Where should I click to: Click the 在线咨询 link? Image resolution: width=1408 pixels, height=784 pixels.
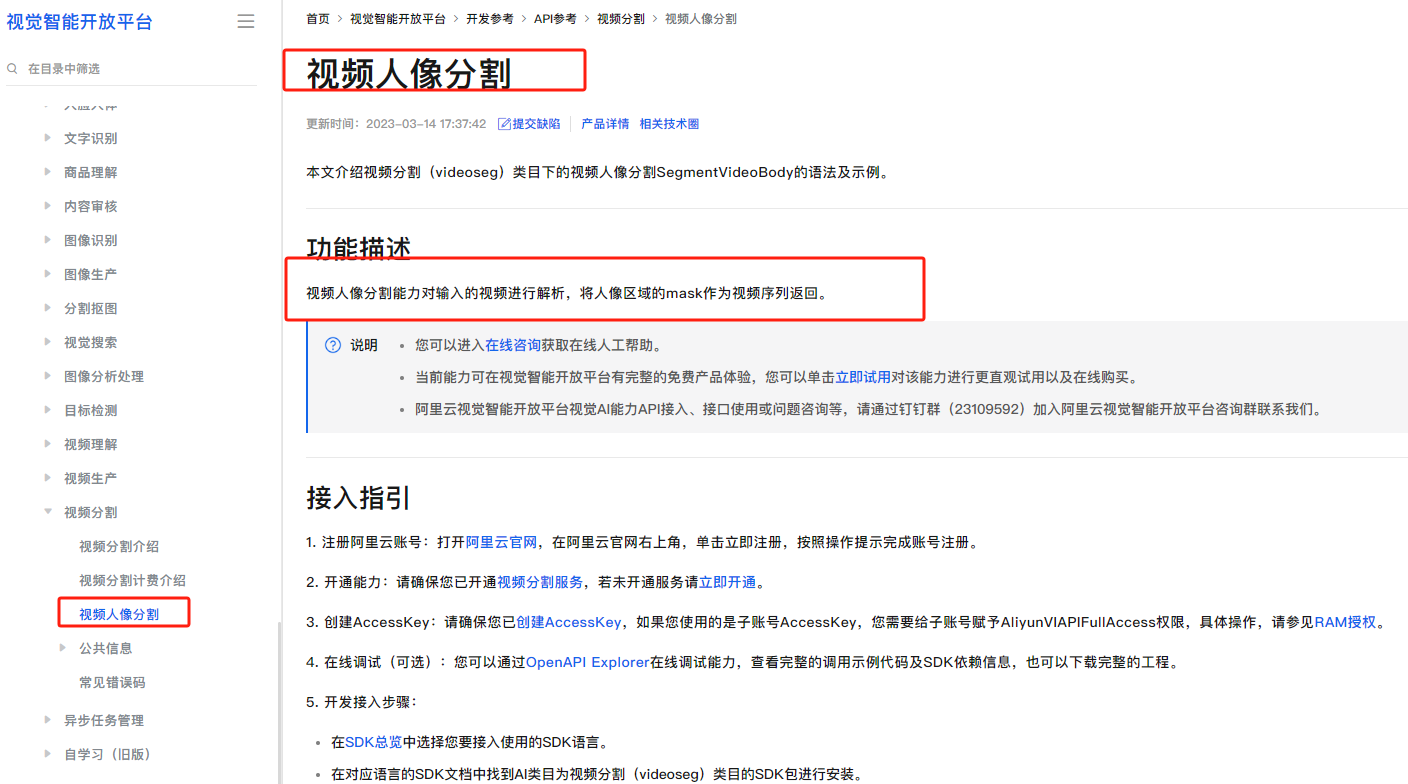point(513,345)
